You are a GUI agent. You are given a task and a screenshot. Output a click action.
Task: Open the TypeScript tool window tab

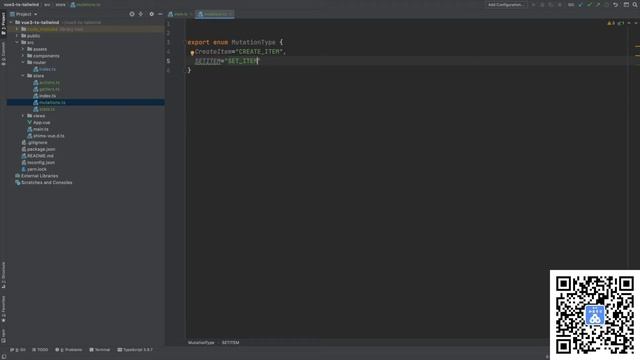pos(135,350)
